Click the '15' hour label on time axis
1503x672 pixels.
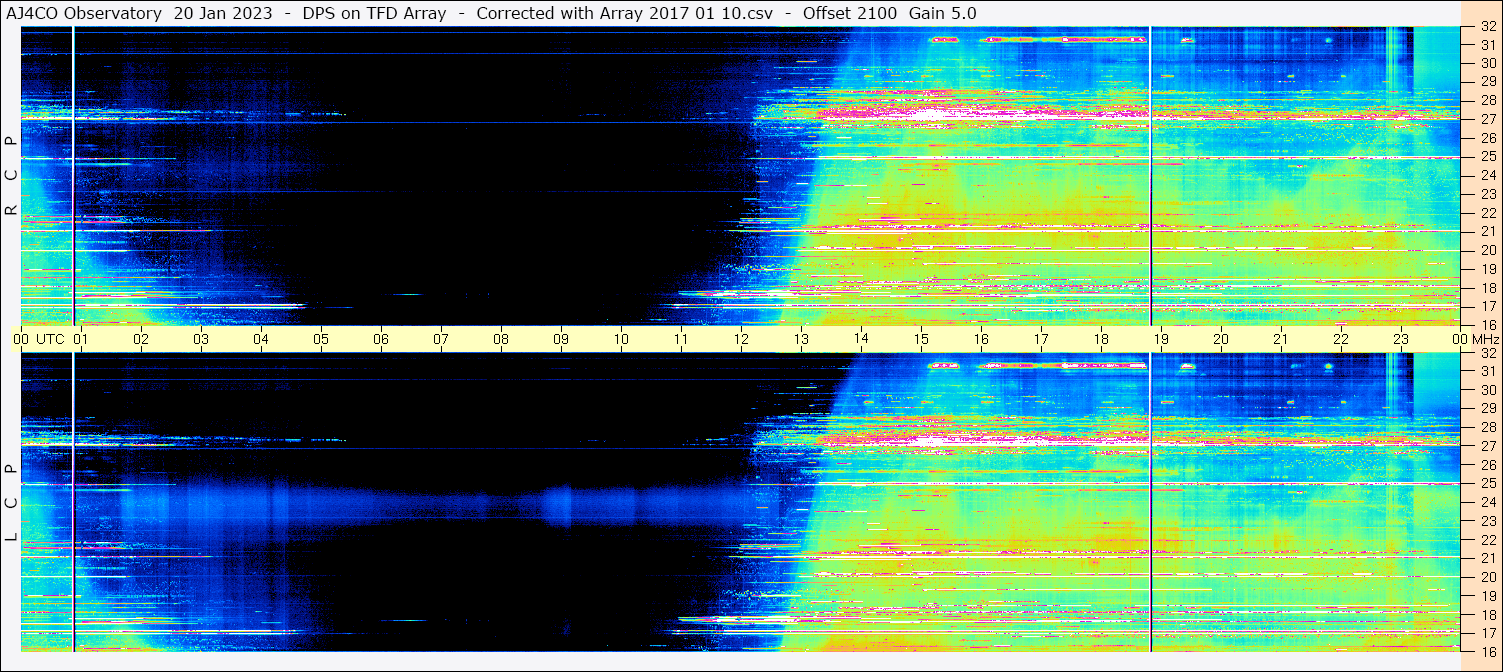921,339
